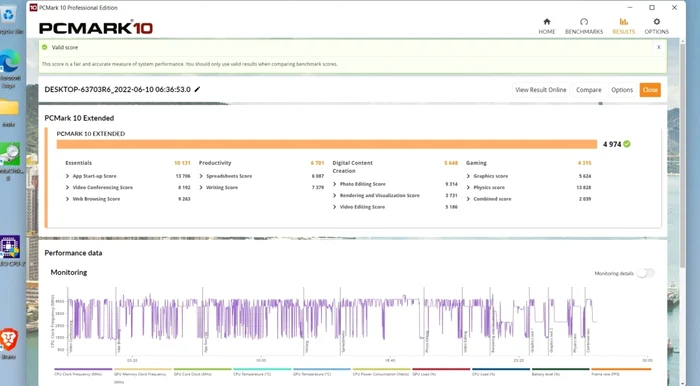The image size is (700, 386).
Task: Click the PCMark 10 Extended heading
Action: coord(79,118)
